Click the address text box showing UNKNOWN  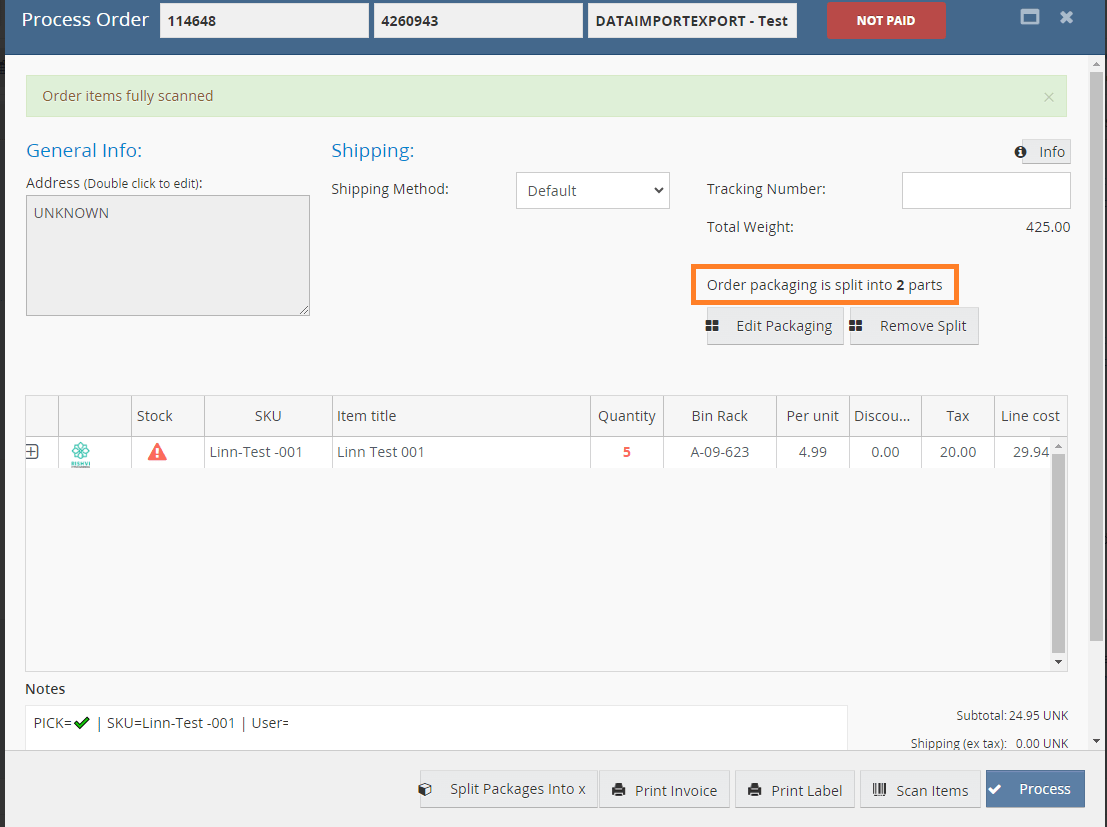pos(167,255)
